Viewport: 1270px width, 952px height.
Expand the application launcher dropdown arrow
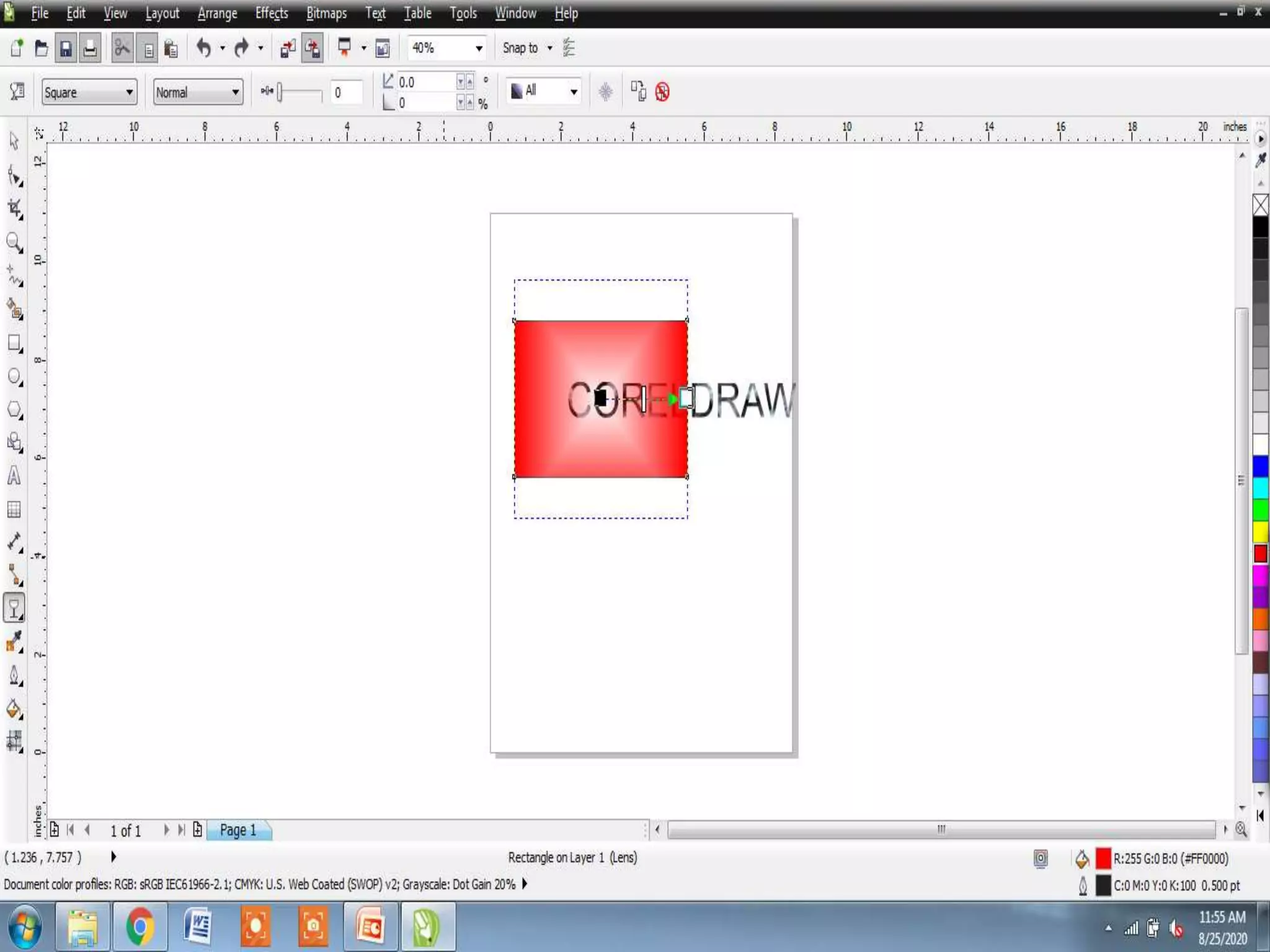point(363,48)
